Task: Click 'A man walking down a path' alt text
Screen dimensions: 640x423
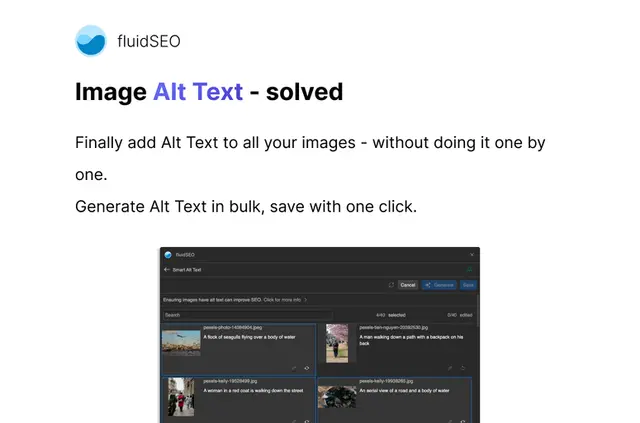Action: click(x=411, y=340)
